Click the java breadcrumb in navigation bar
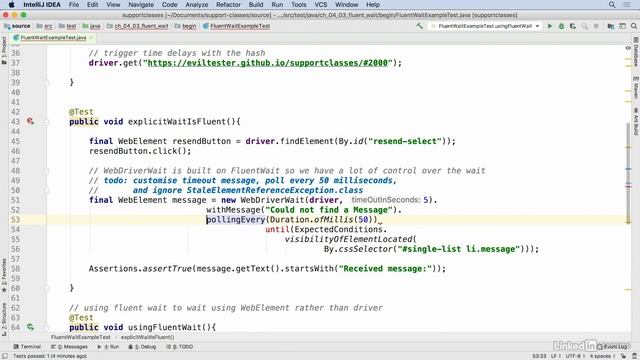Screen dimensions: 640x360 (91, 26)
